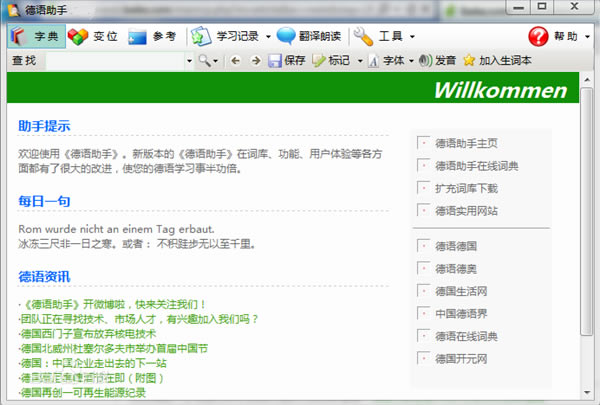
Task: Open the search history dropdown arrow
Action: (189, 60)
